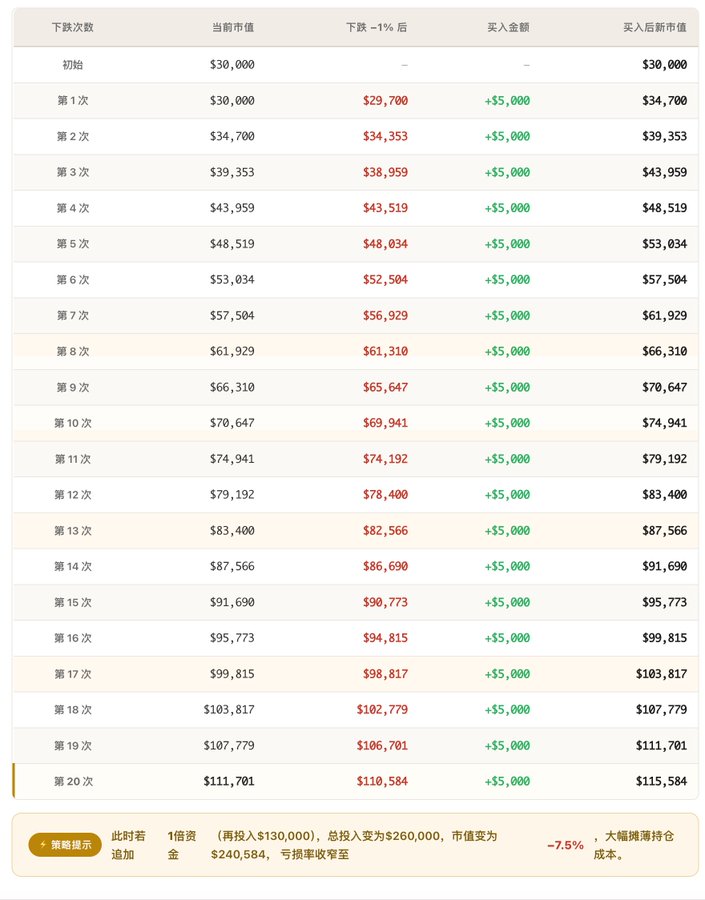Select the 第 13 次 row label
This screenshot has width=705, height=900.
point(73,530)
